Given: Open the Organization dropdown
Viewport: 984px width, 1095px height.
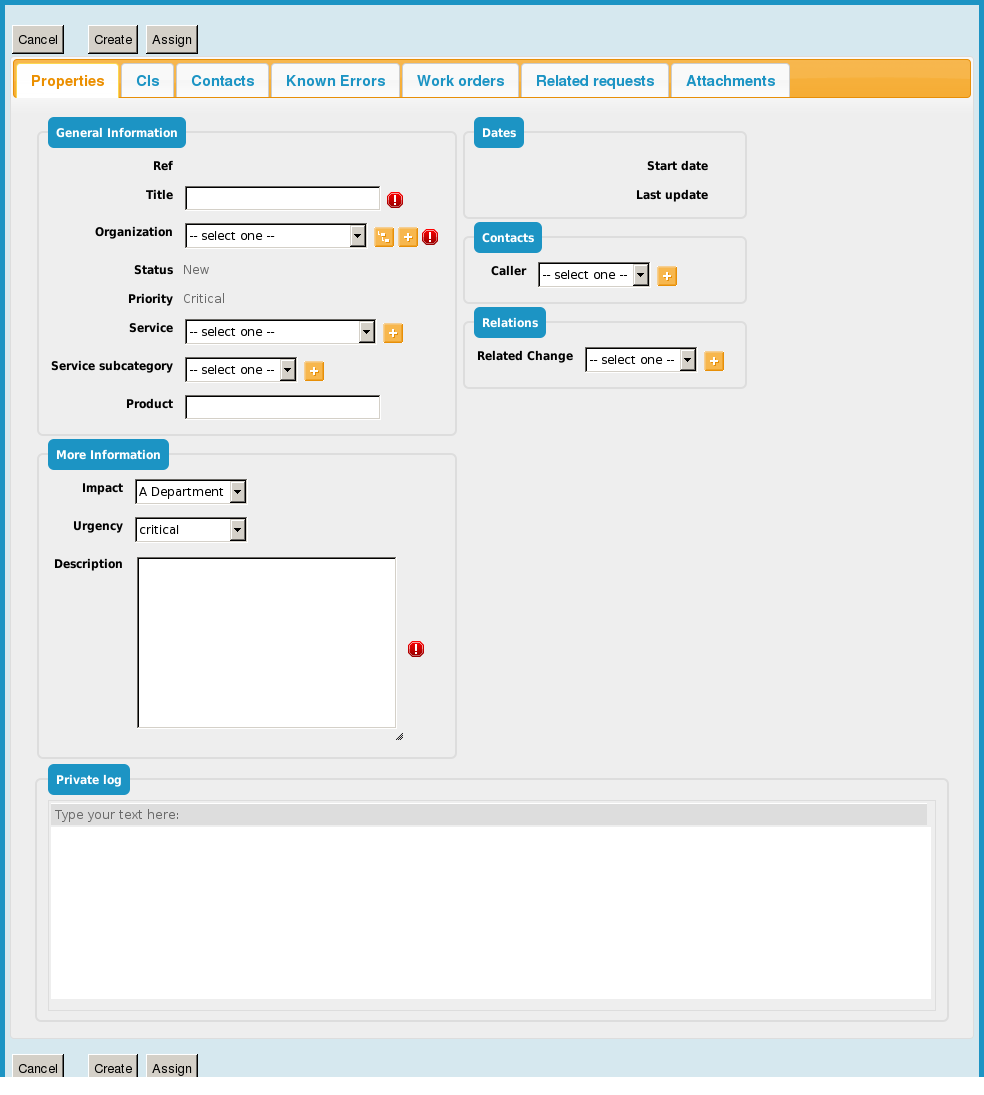Looking at the screenshot, I should [x=275, y=236].
